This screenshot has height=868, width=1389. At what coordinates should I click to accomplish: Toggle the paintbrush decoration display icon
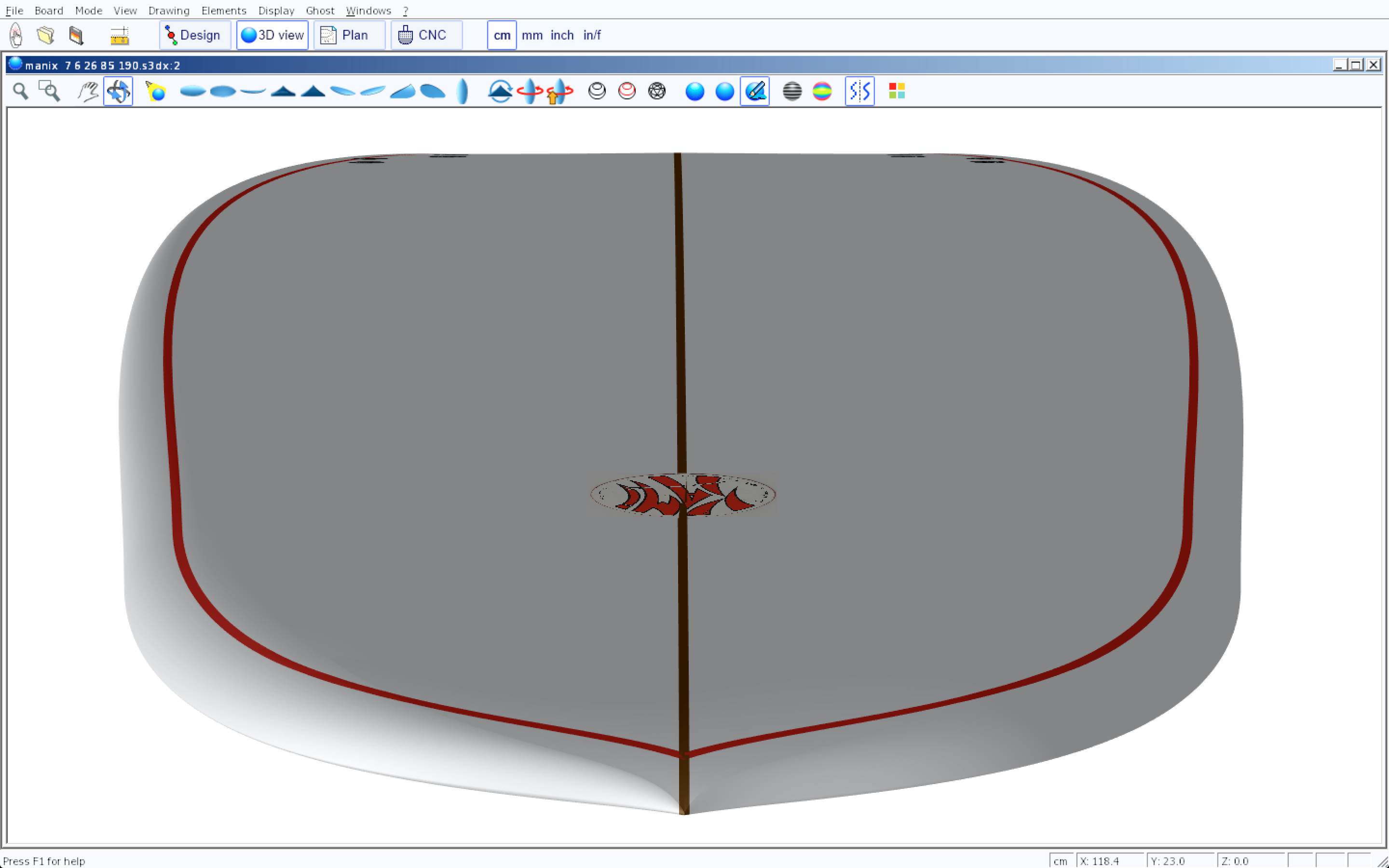coord(755,91)
